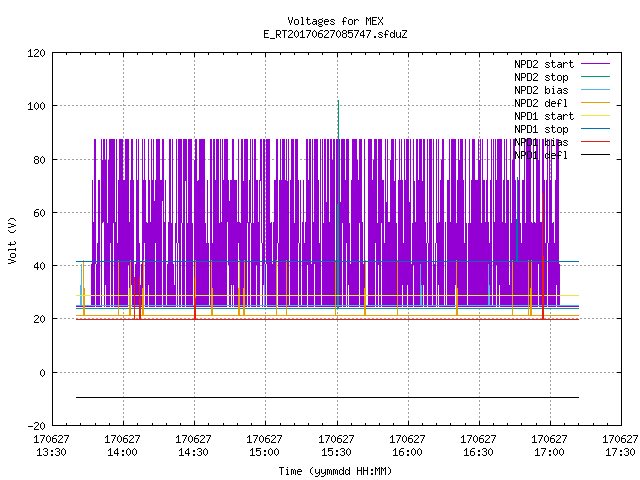Viewport: 640px width, 480px height.
Task: Click the y-axis tick value 80
Action: pyautogui.click(x=39, y=160)
